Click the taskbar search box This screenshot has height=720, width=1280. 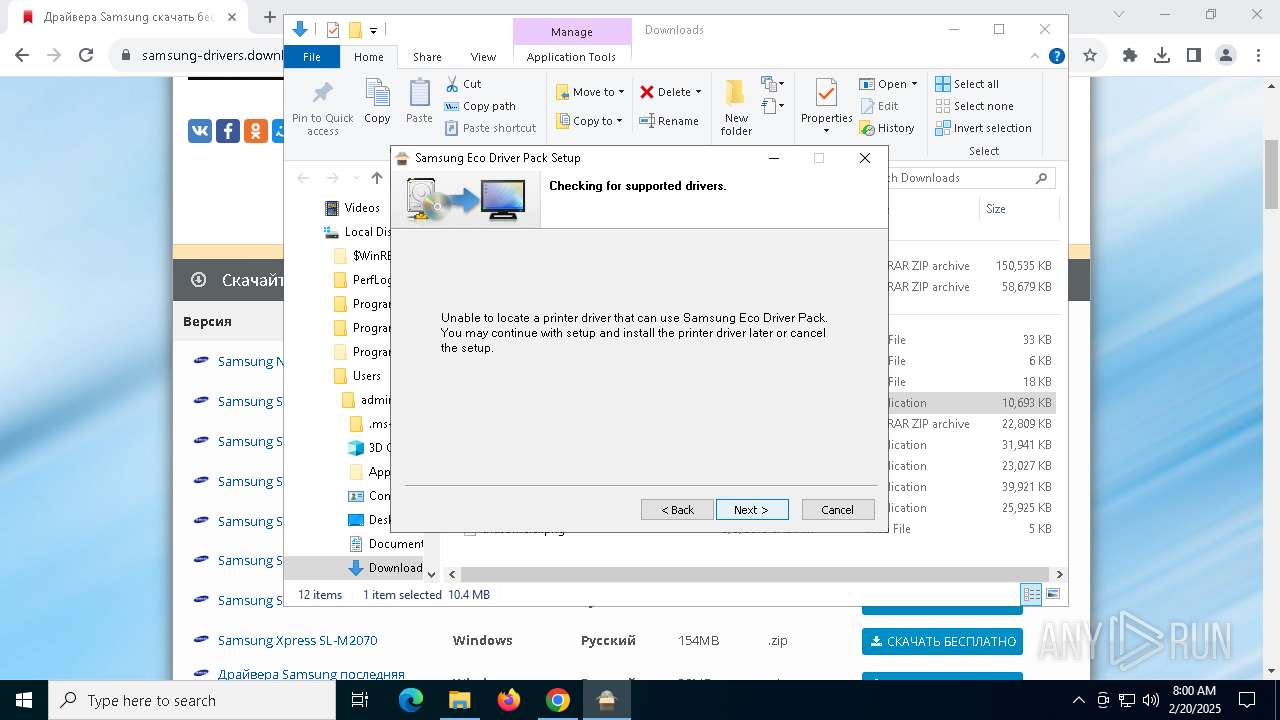pyautogui.click(x=192, y=700)
